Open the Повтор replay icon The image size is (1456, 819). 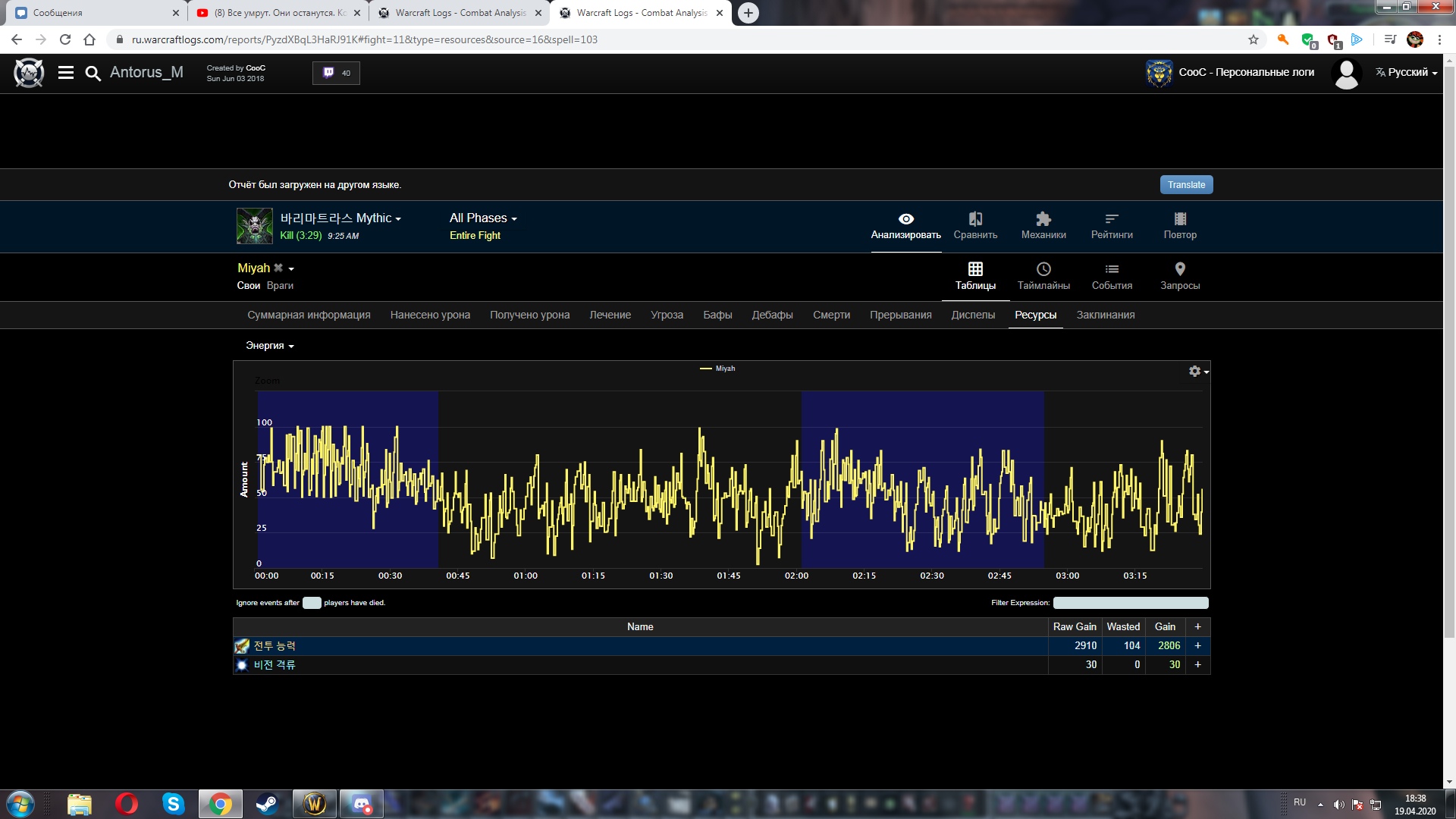tap(1180, 219)
